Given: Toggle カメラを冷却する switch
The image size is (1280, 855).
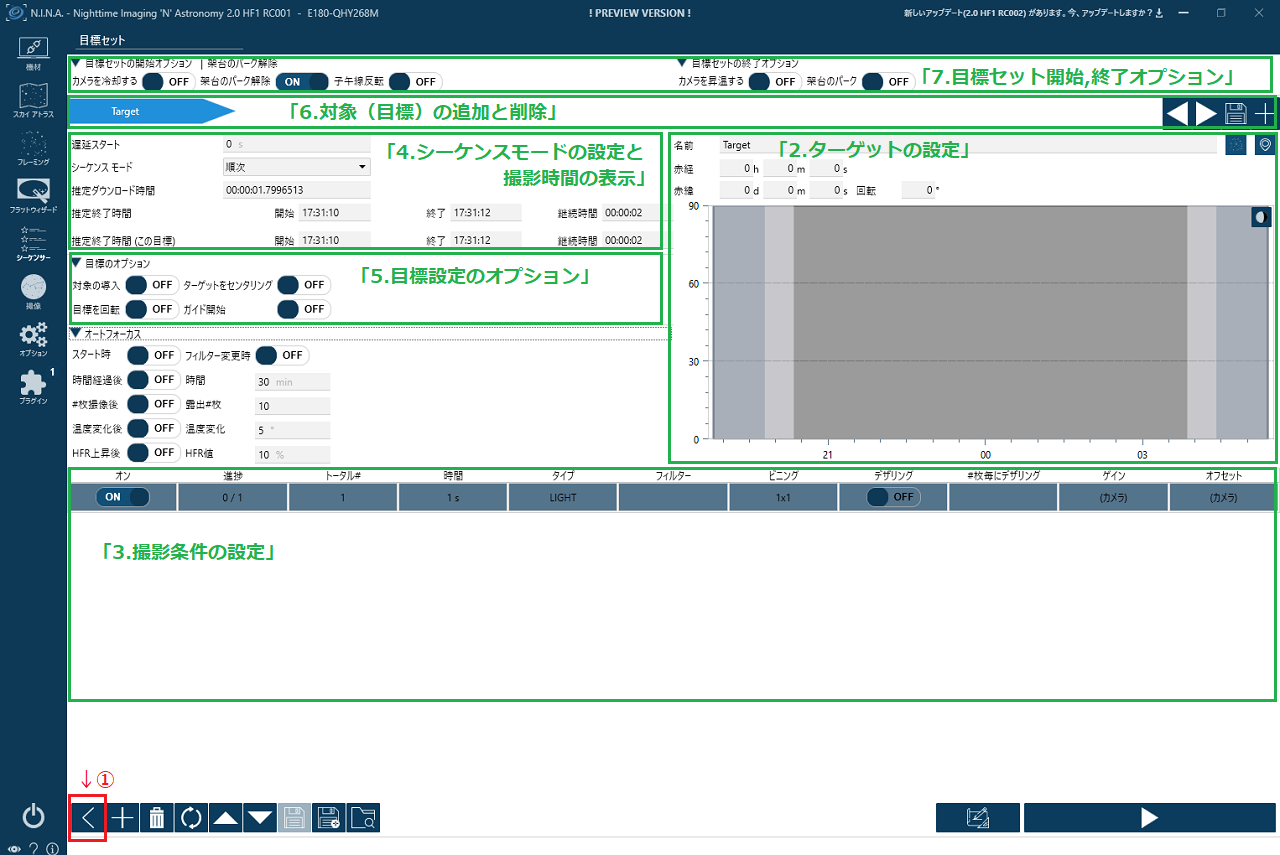Looking at the screenshot, I should 168,81.
